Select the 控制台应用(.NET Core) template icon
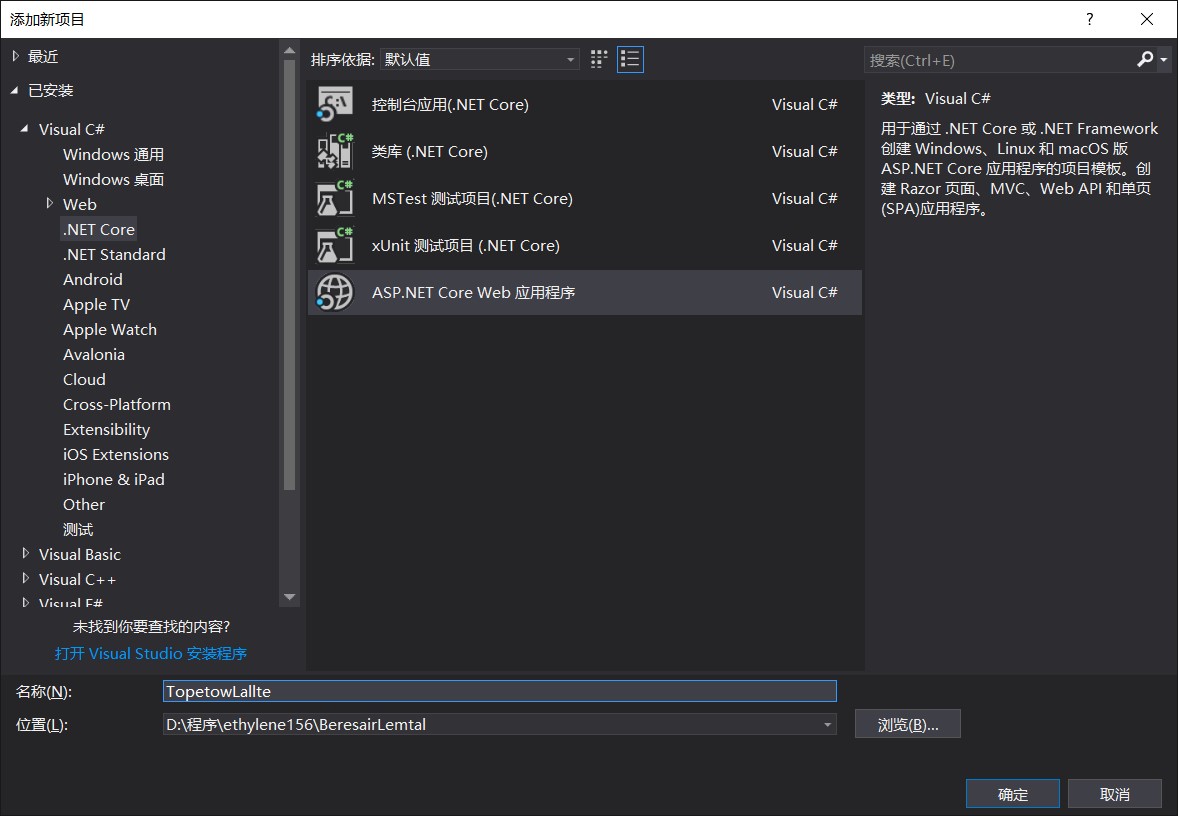 tap(334, 103)
